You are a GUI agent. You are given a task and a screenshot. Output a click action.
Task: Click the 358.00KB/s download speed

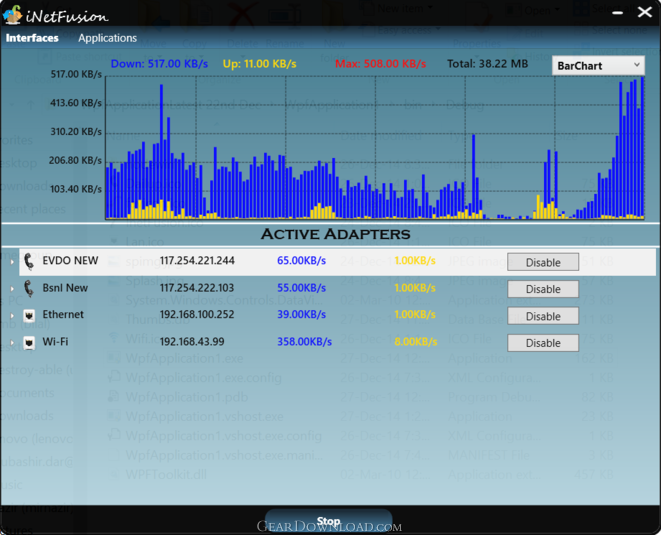304,341
